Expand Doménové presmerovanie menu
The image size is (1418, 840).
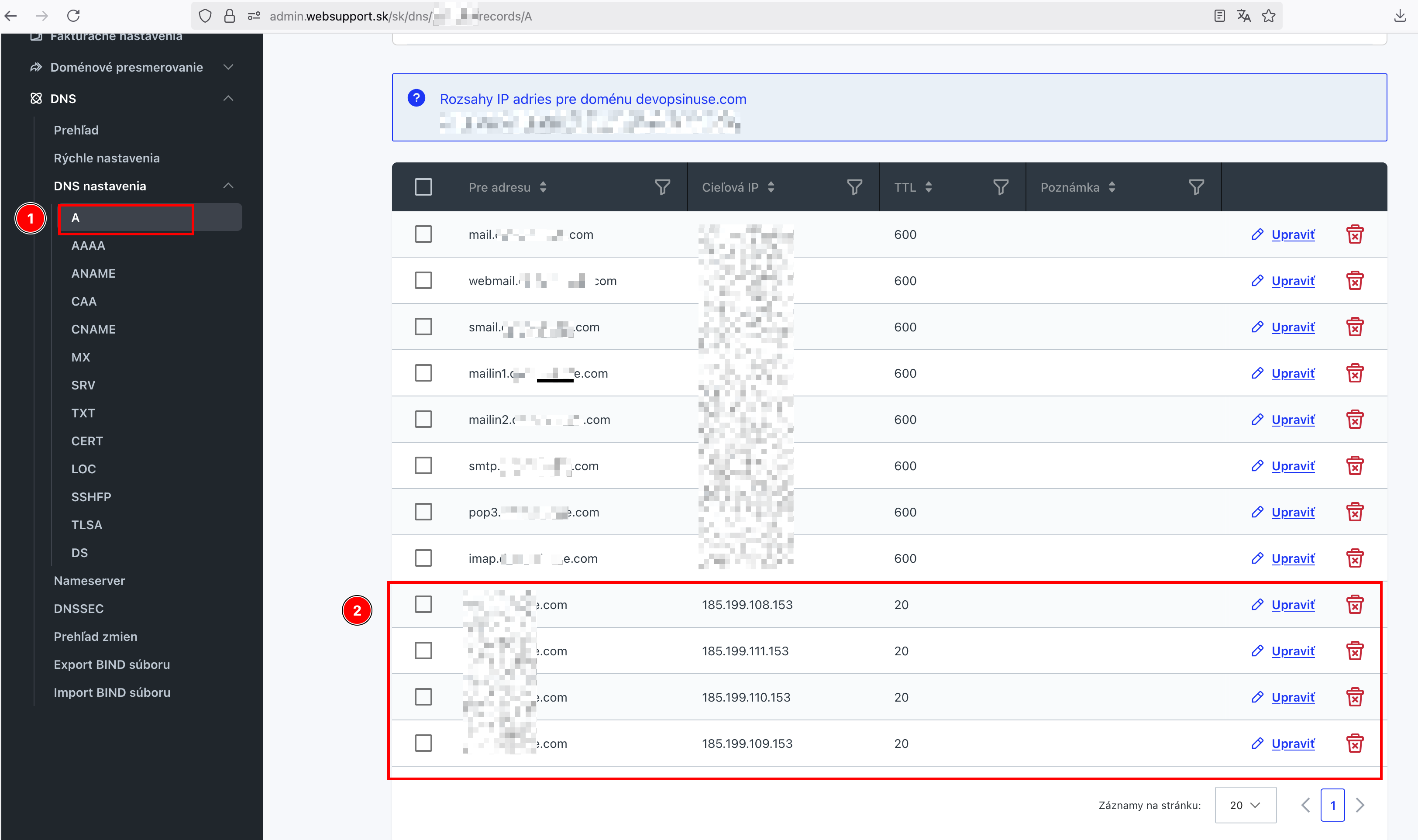click(228, 67)
